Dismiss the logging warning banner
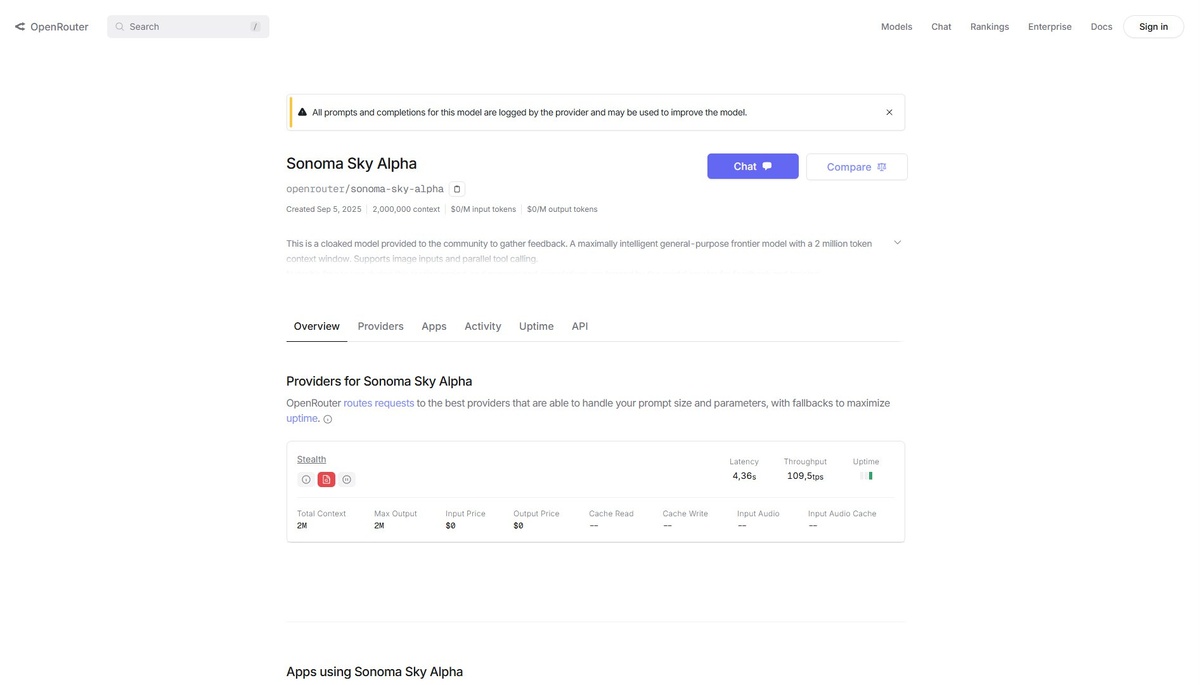Screen dimensions: 1200x685 889,112
